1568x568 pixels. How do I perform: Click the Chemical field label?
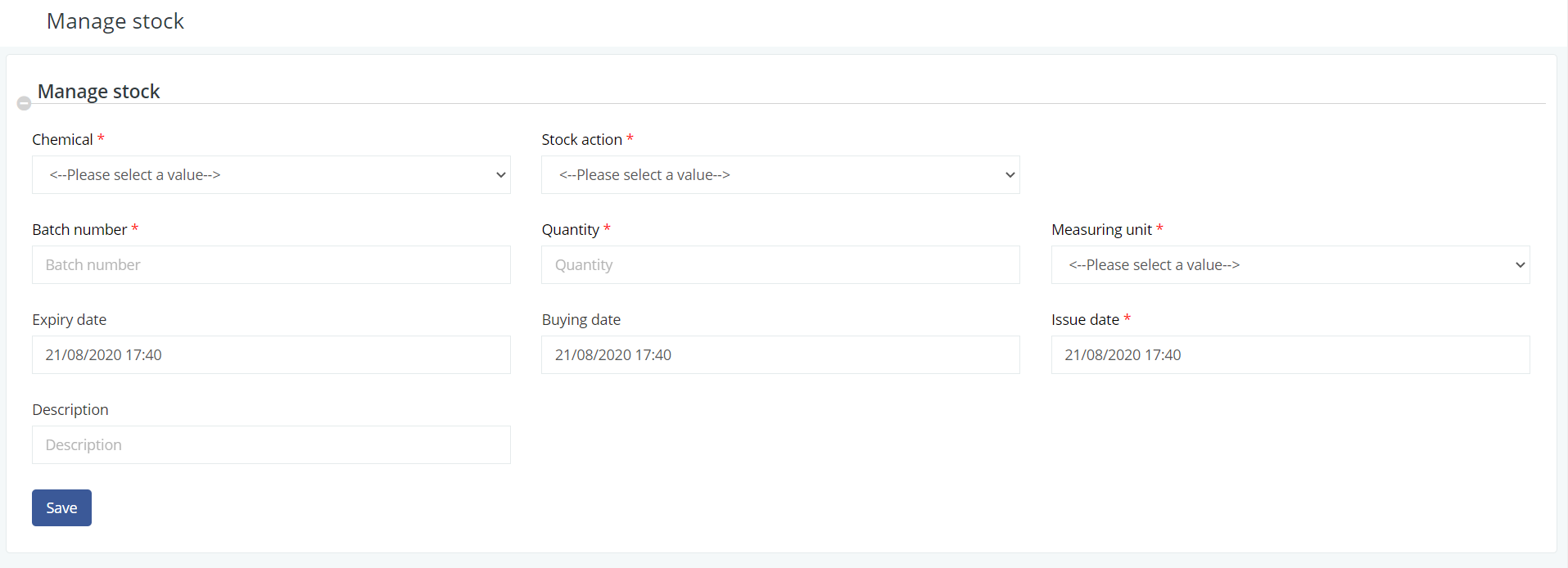pos(62,140)
